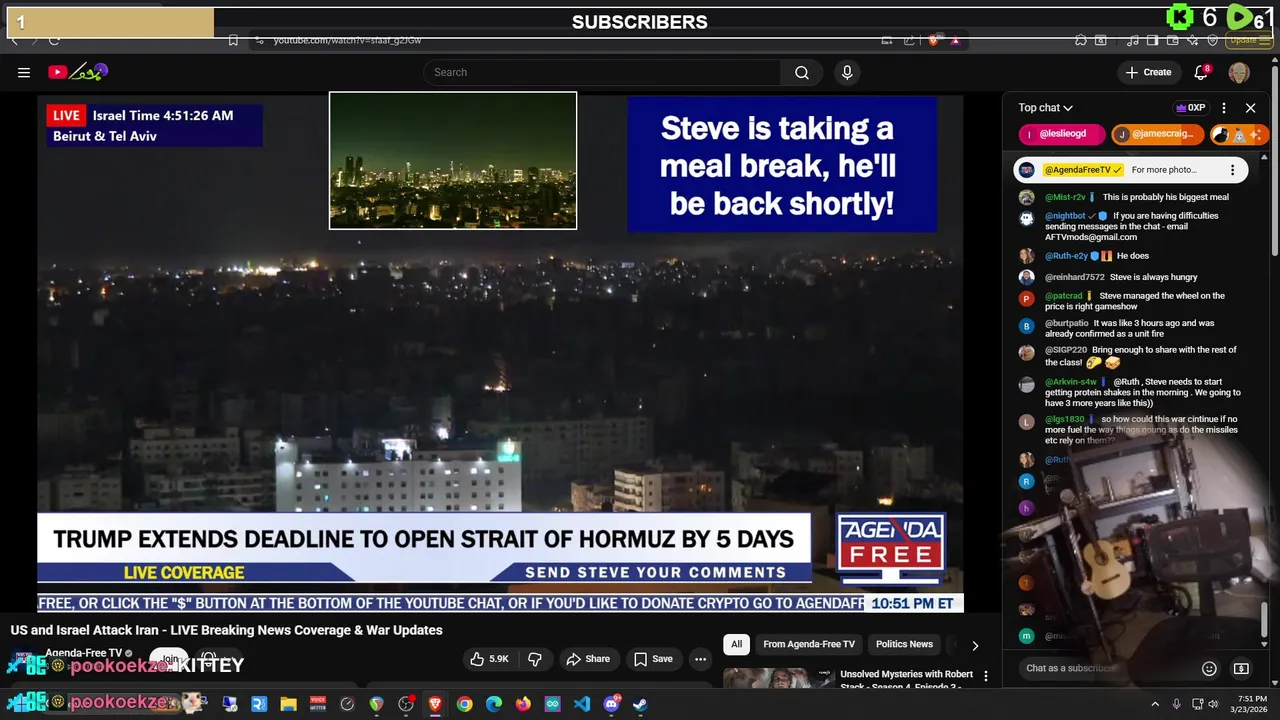Open Firefox from taskbar
This screenshot has height=720, width=1280.
(523, 704)
